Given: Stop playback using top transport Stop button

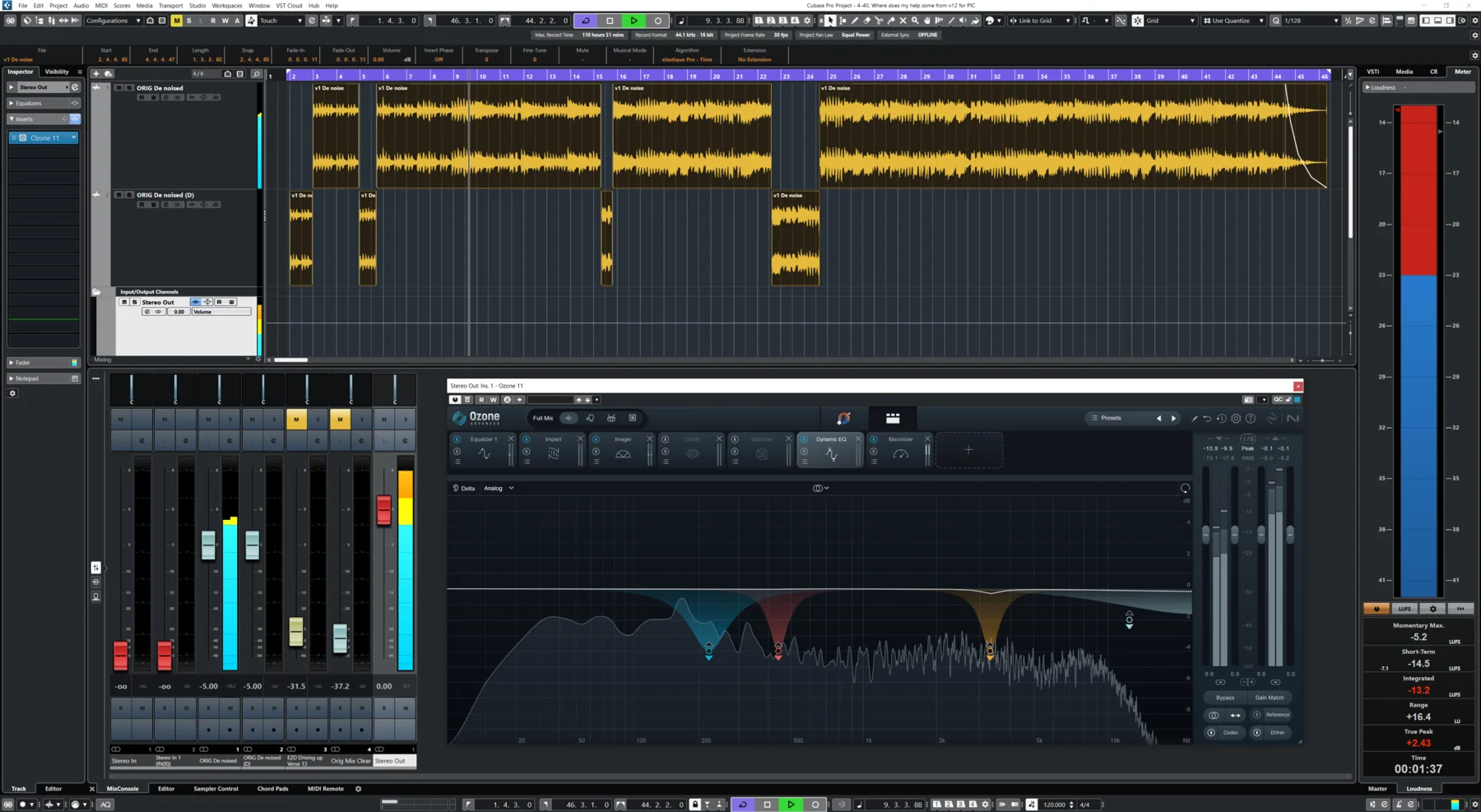Looking at the screenshot, I should pos(610,21).
